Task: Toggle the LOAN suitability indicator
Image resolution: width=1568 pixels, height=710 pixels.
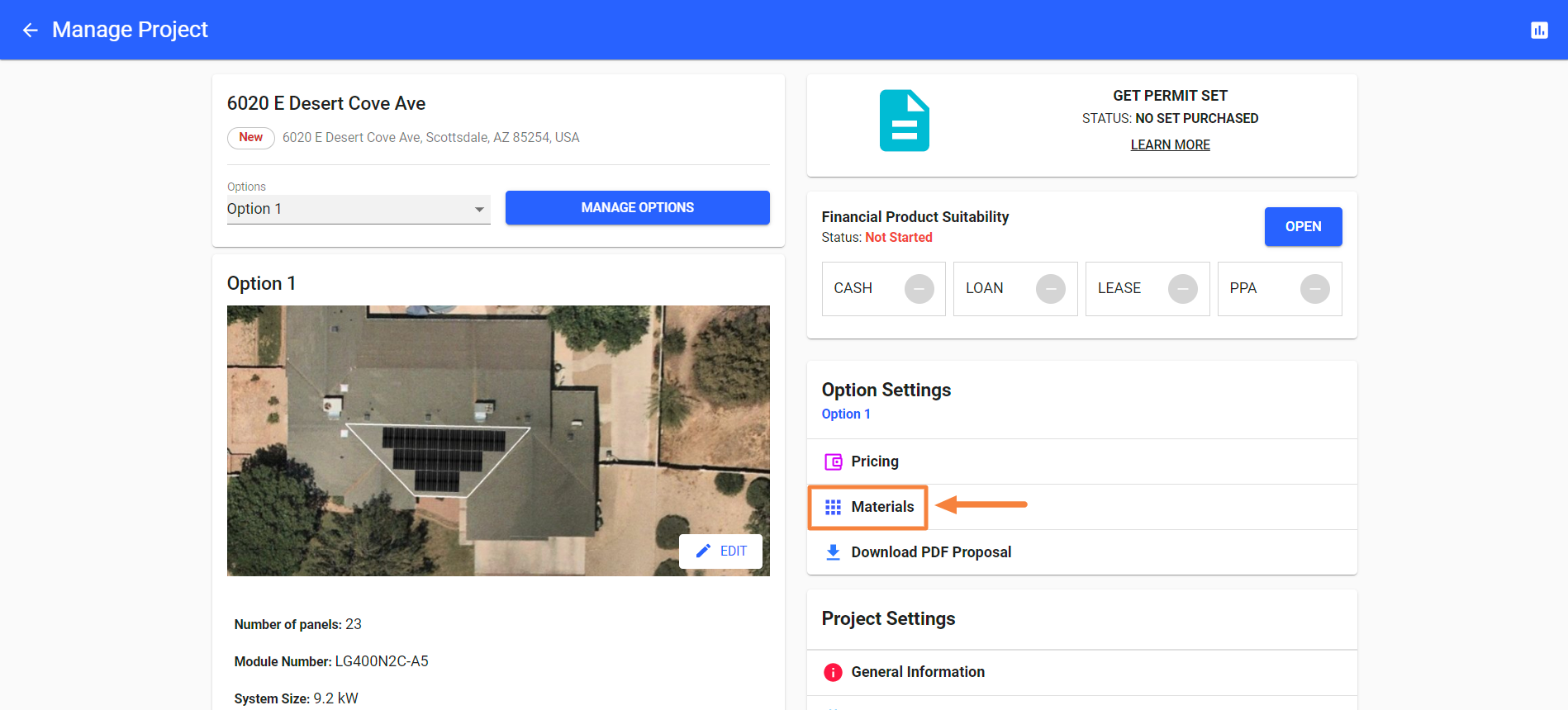Action: (x=1050, y=289)
